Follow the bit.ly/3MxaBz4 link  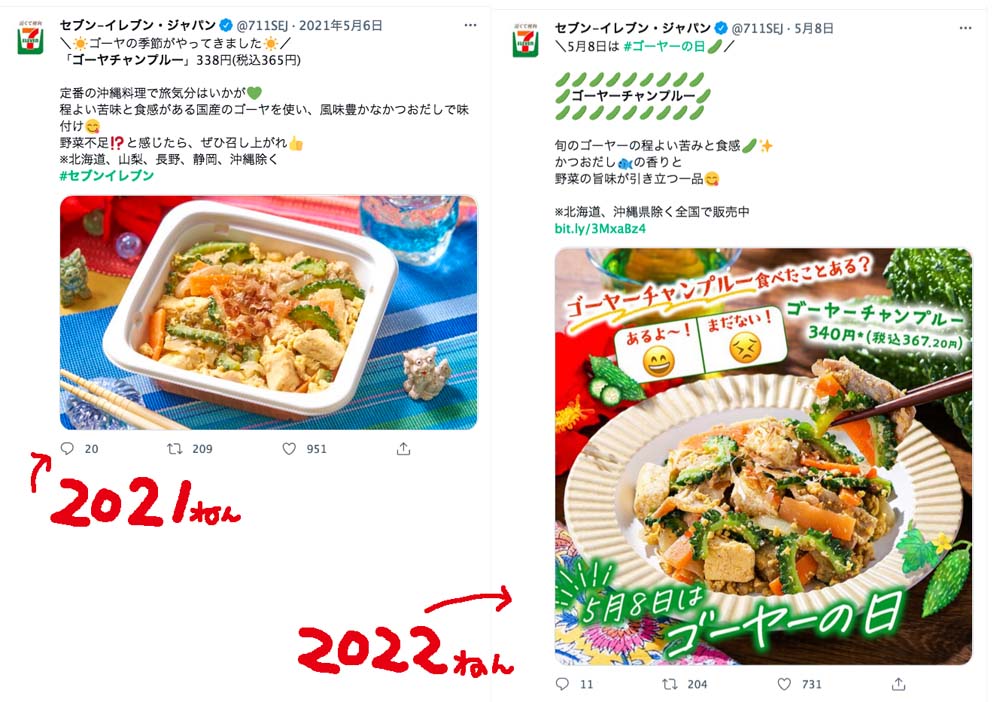point(600,228)
